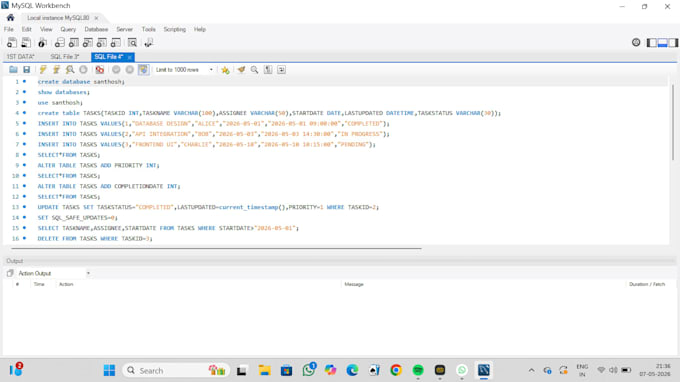680x382 pixels.
Task: Open Spotify from the taskbar
Action: (418, 370)
